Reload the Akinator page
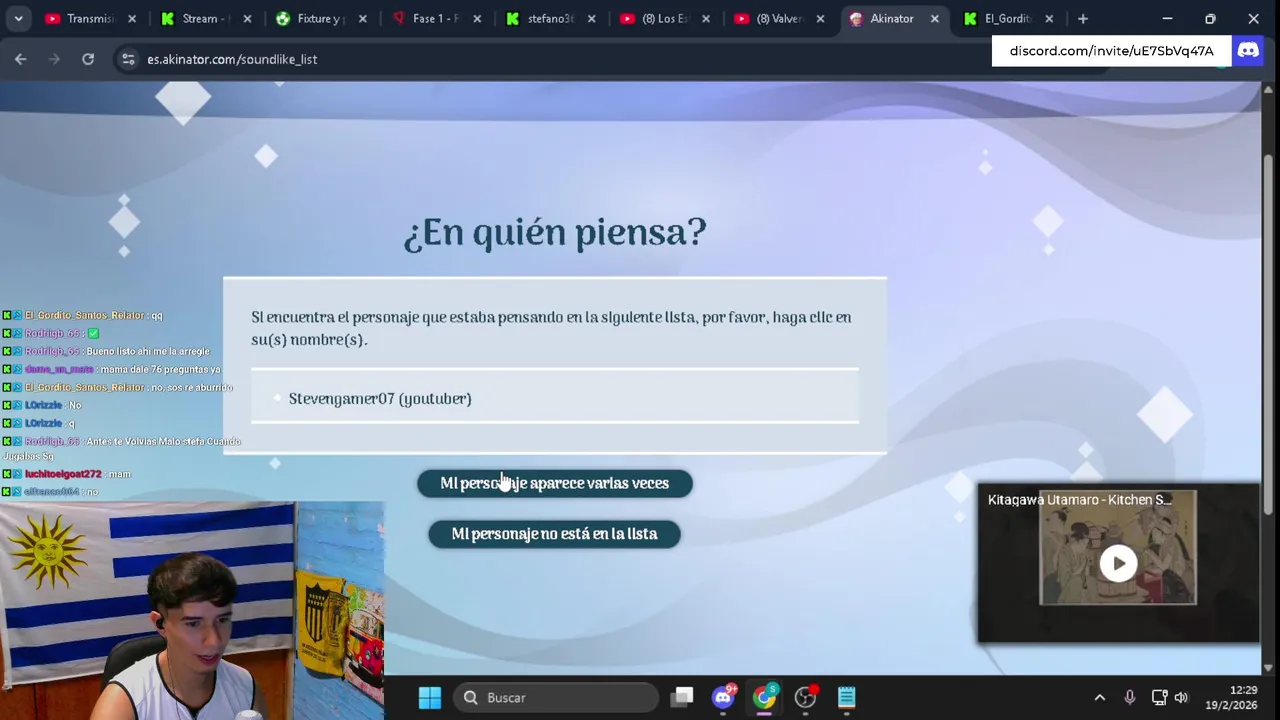 (x=88, y=59)
